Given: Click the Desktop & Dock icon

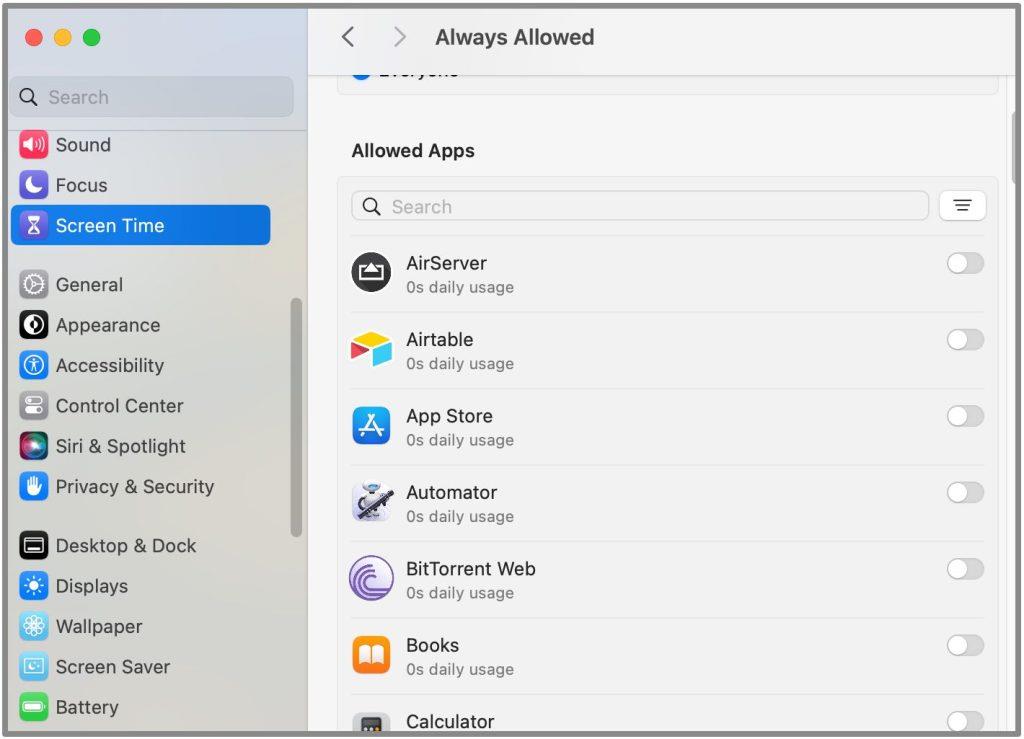Looking at the screenshot, I should click(33, 546).
